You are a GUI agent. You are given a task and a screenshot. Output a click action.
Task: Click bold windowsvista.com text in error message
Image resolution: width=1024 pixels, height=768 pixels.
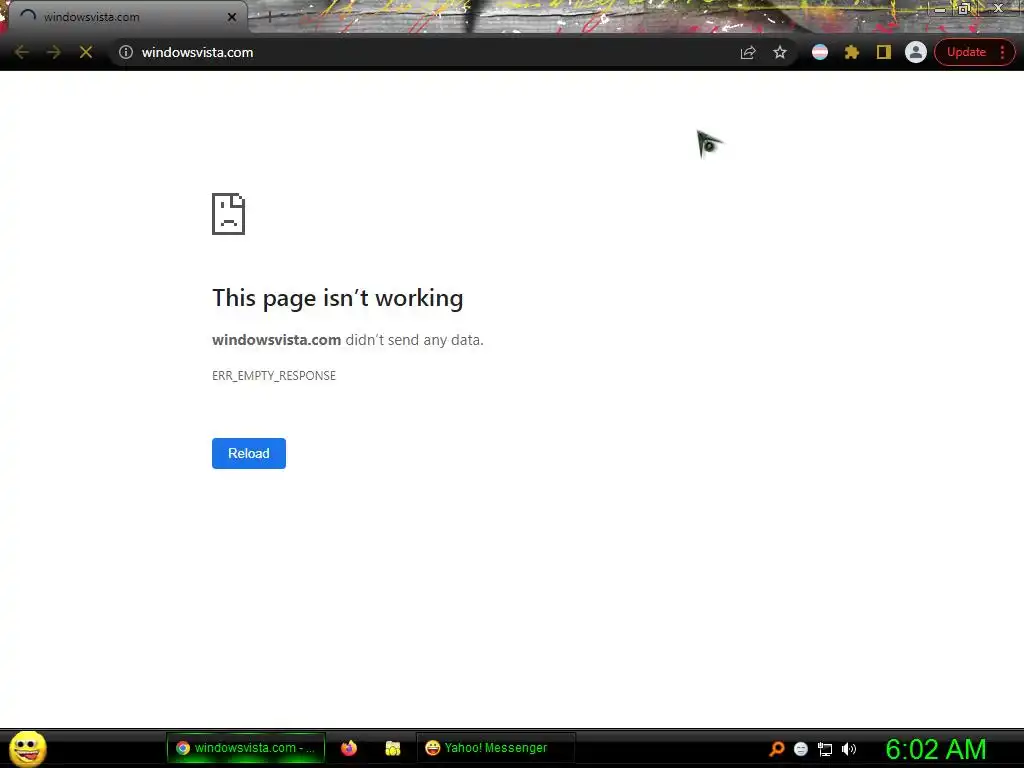(276, 340)
